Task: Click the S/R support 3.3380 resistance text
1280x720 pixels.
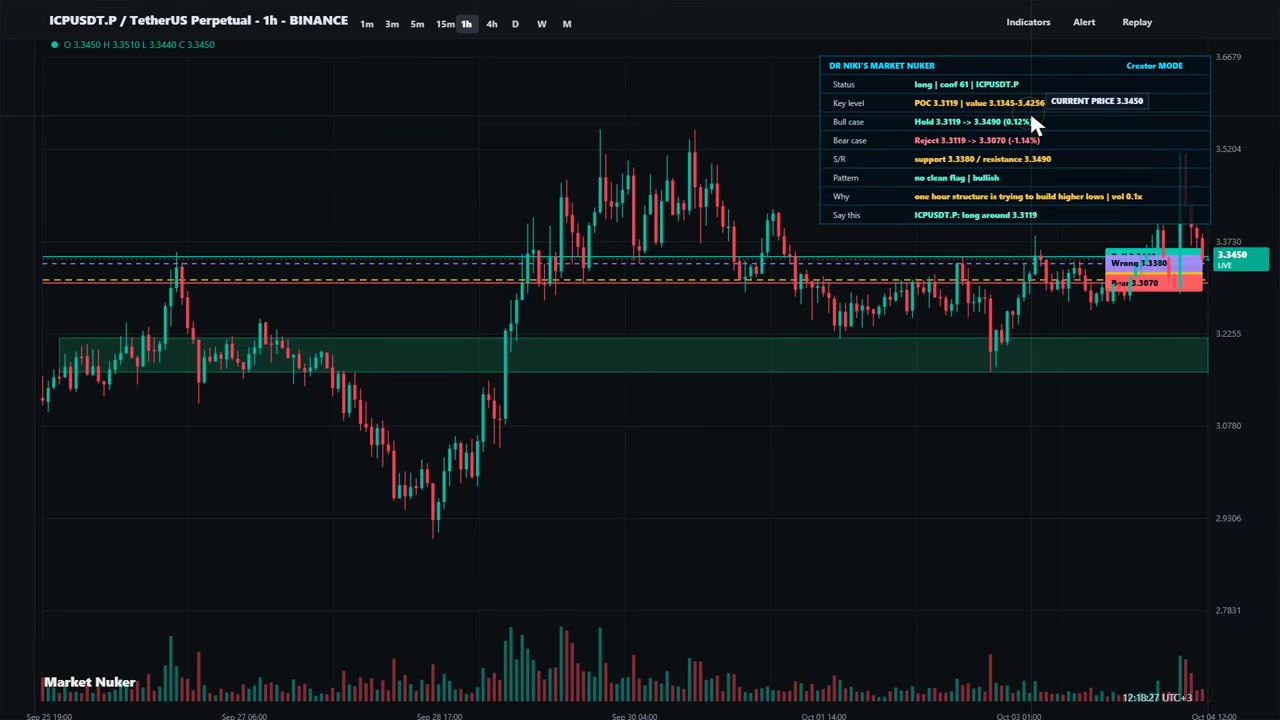Action: coord(982,159)
